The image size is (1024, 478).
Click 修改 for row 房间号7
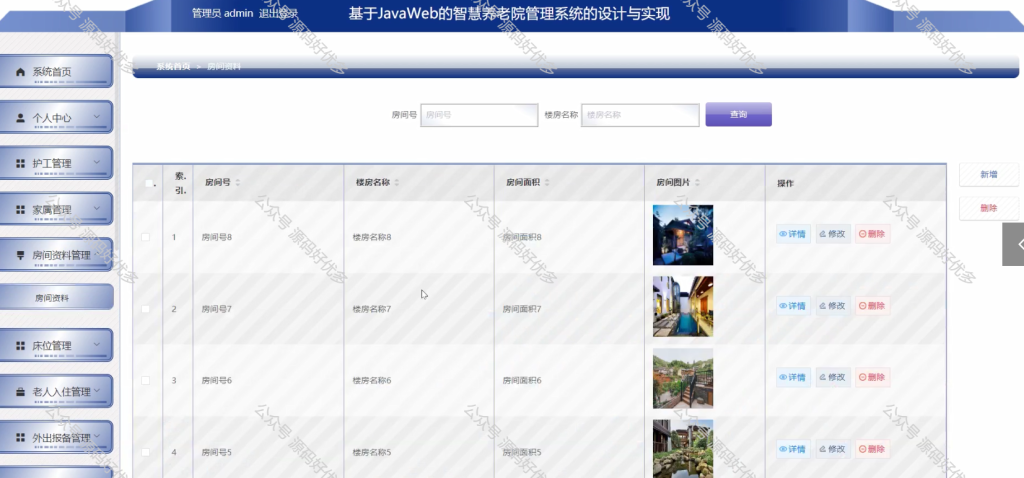833,306
